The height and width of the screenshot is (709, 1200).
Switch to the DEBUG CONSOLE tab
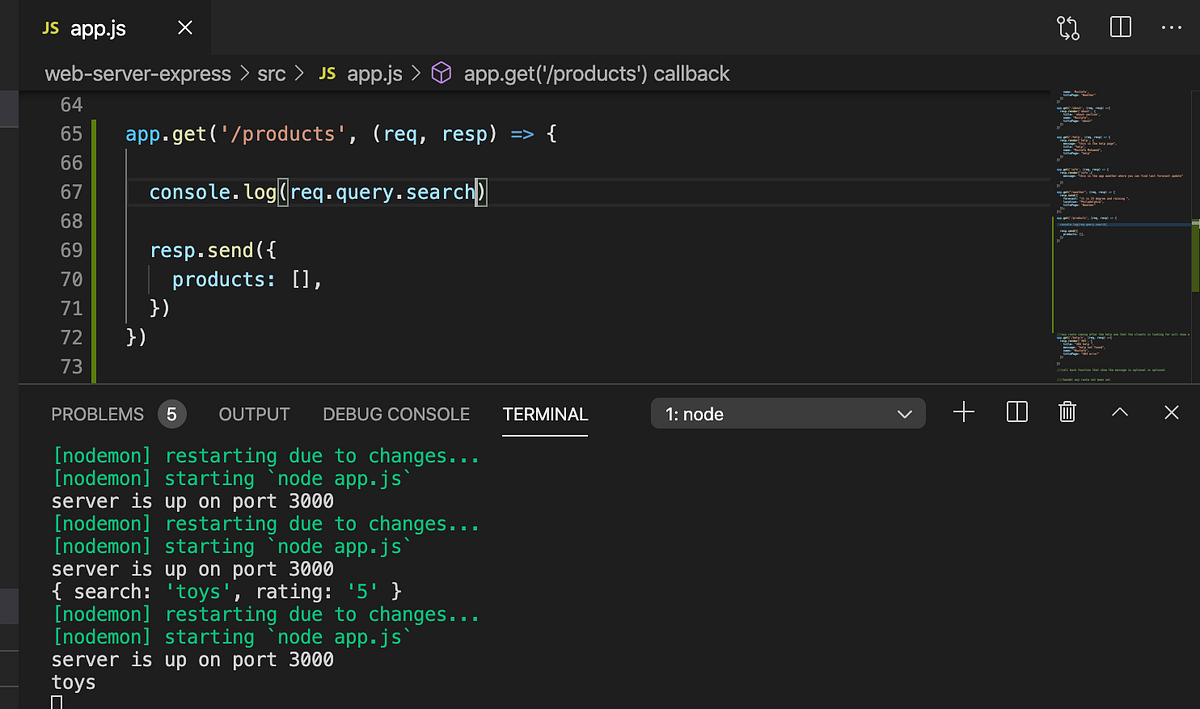tap(396, 414)
